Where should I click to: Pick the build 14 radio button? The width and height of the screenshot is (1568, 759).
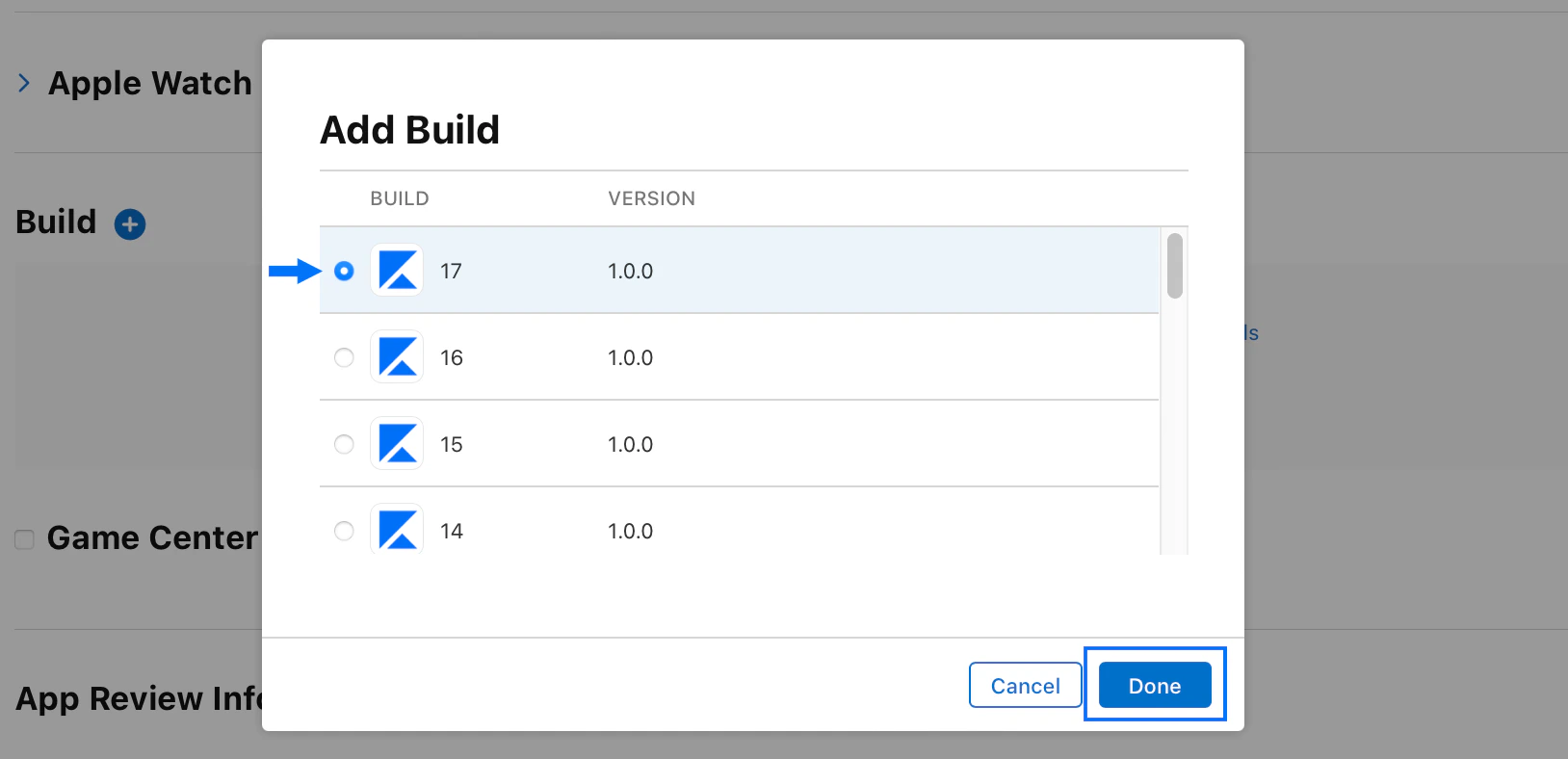pos(344,531)
